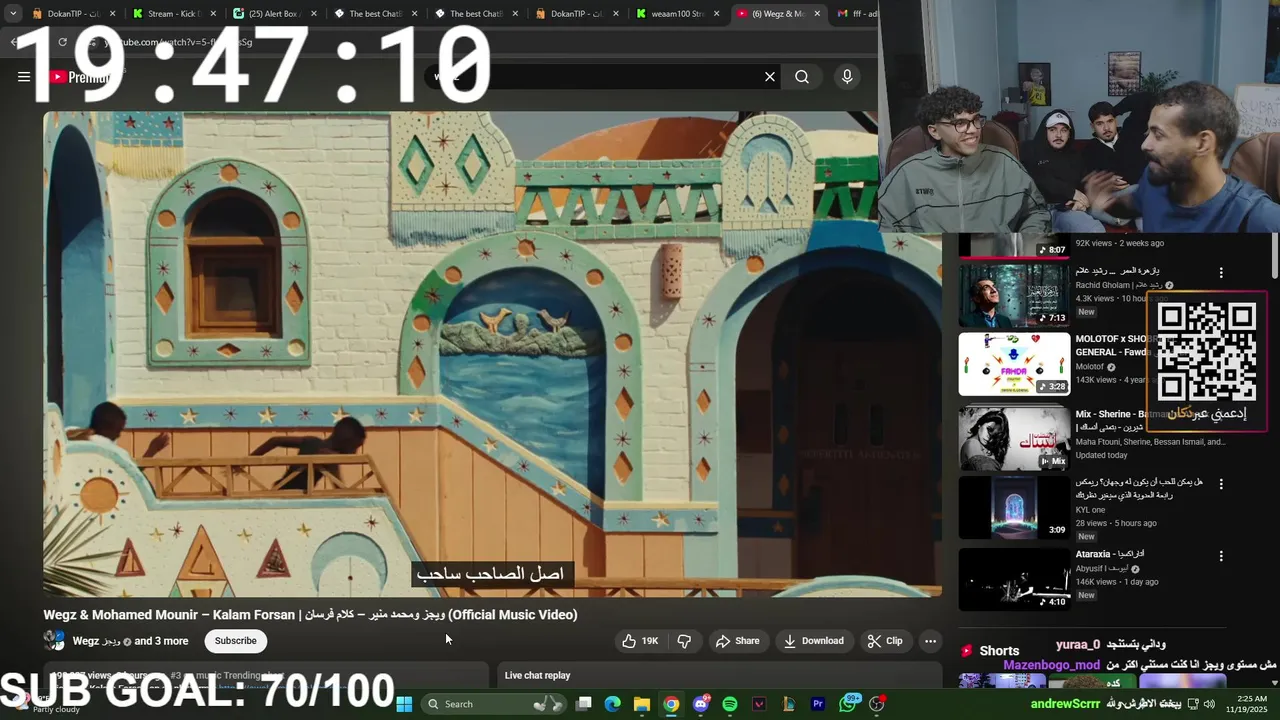Activate voice search microphone icon

[x=847, y=77]
